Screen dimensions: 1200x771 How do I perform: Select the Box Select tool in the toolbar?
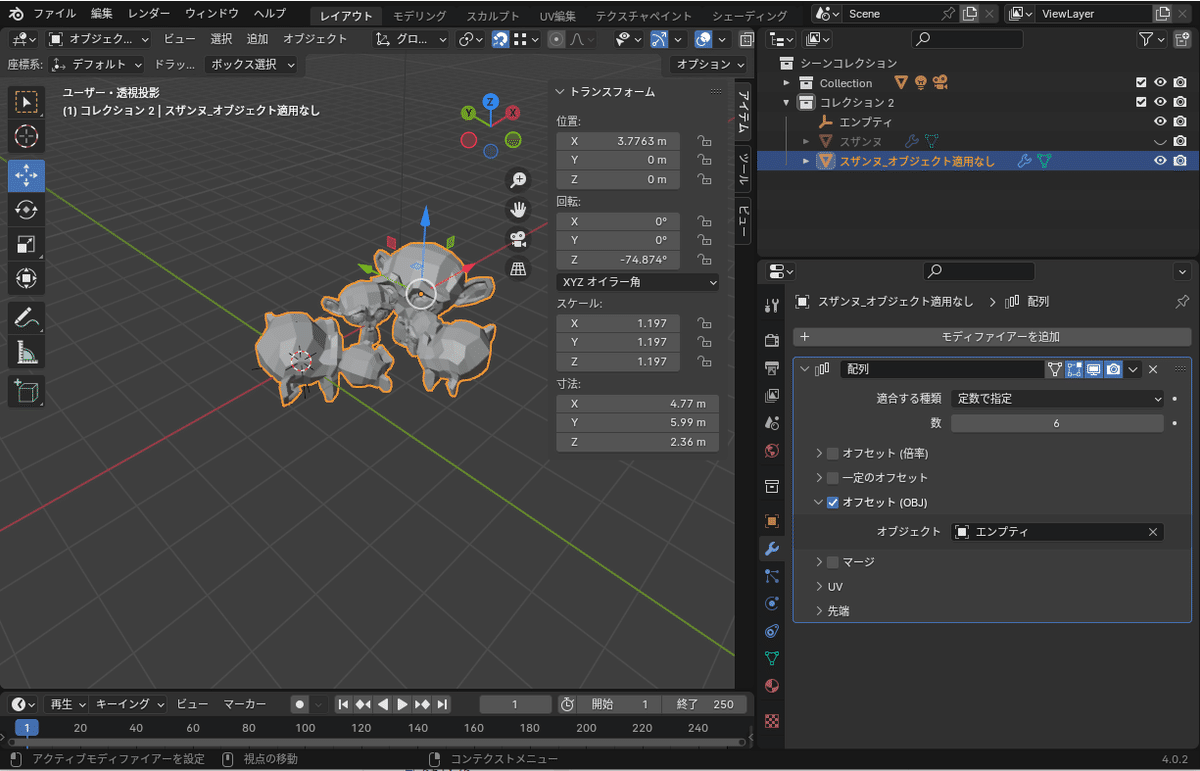pos(26,102)
